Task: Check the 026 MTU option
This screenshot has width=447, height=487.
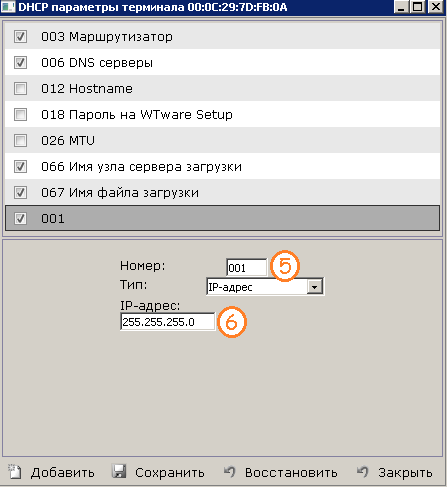Action: pyautogui.click(x=20, y=140)
